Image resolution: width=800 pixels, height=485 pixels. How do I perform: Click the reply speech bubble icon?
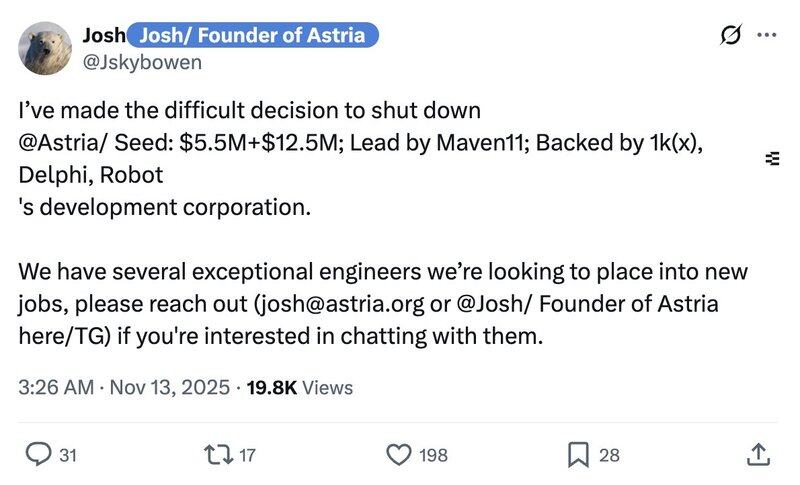click(x=37, y=455)
